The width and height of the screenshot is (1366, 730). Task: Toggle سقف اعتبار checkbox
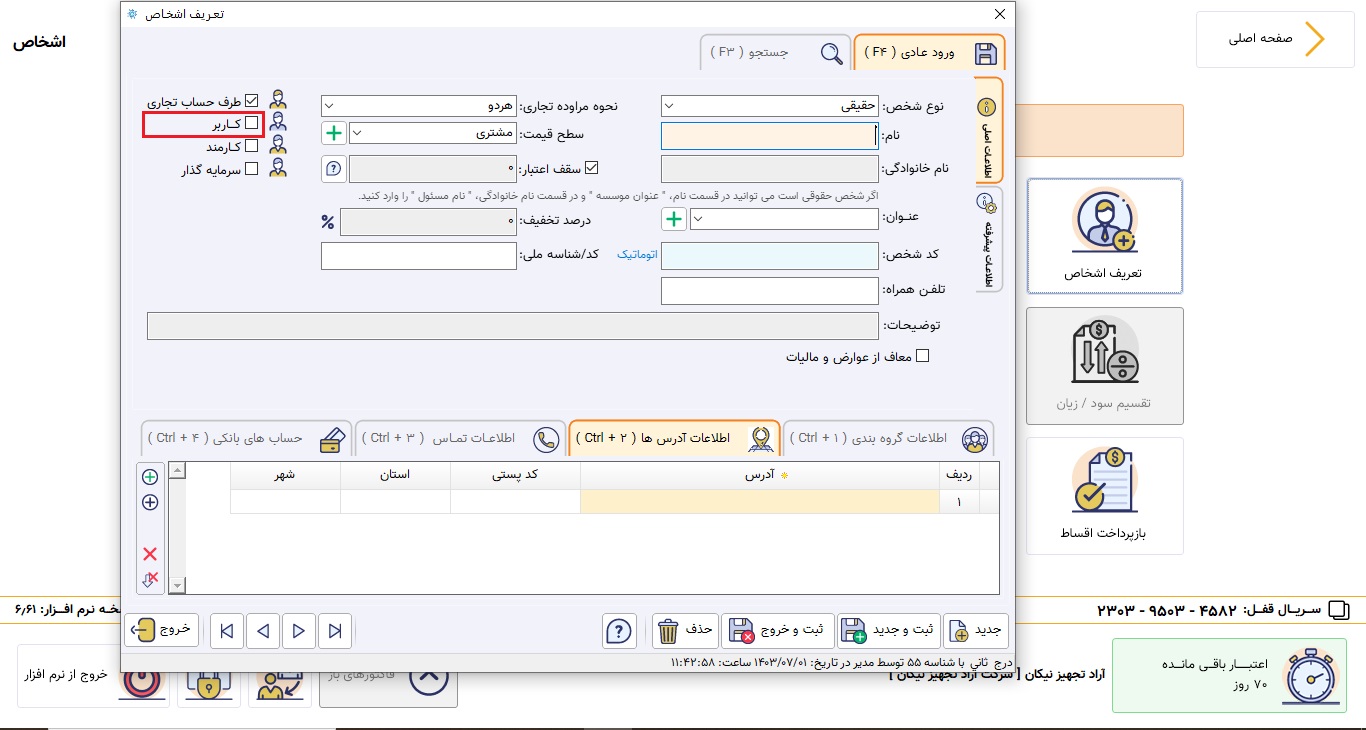click(592, 169)
